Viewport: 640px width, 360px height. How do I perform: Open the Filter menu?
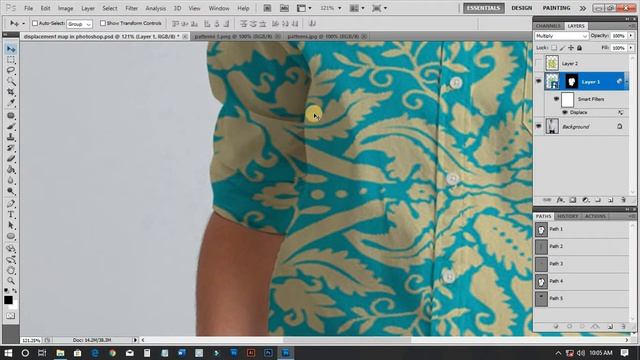(131, 8)
